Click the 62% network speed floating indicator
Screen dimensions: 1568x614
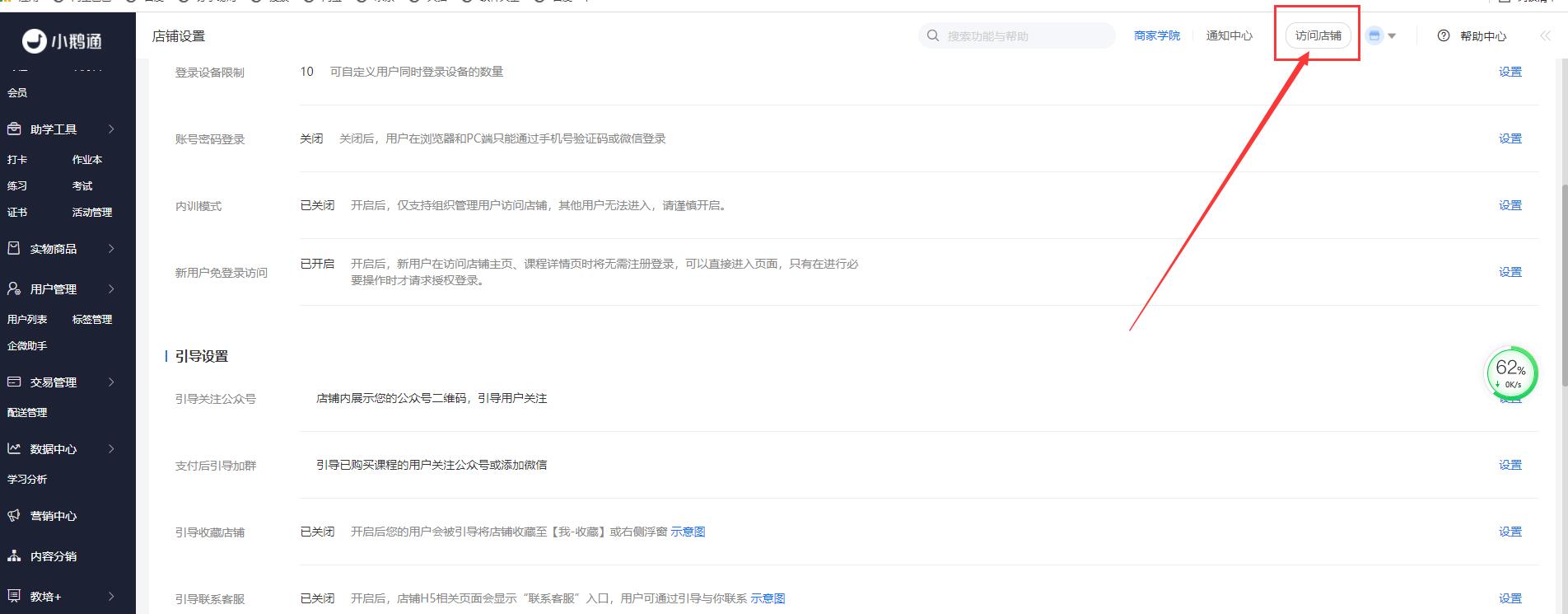1510,373
